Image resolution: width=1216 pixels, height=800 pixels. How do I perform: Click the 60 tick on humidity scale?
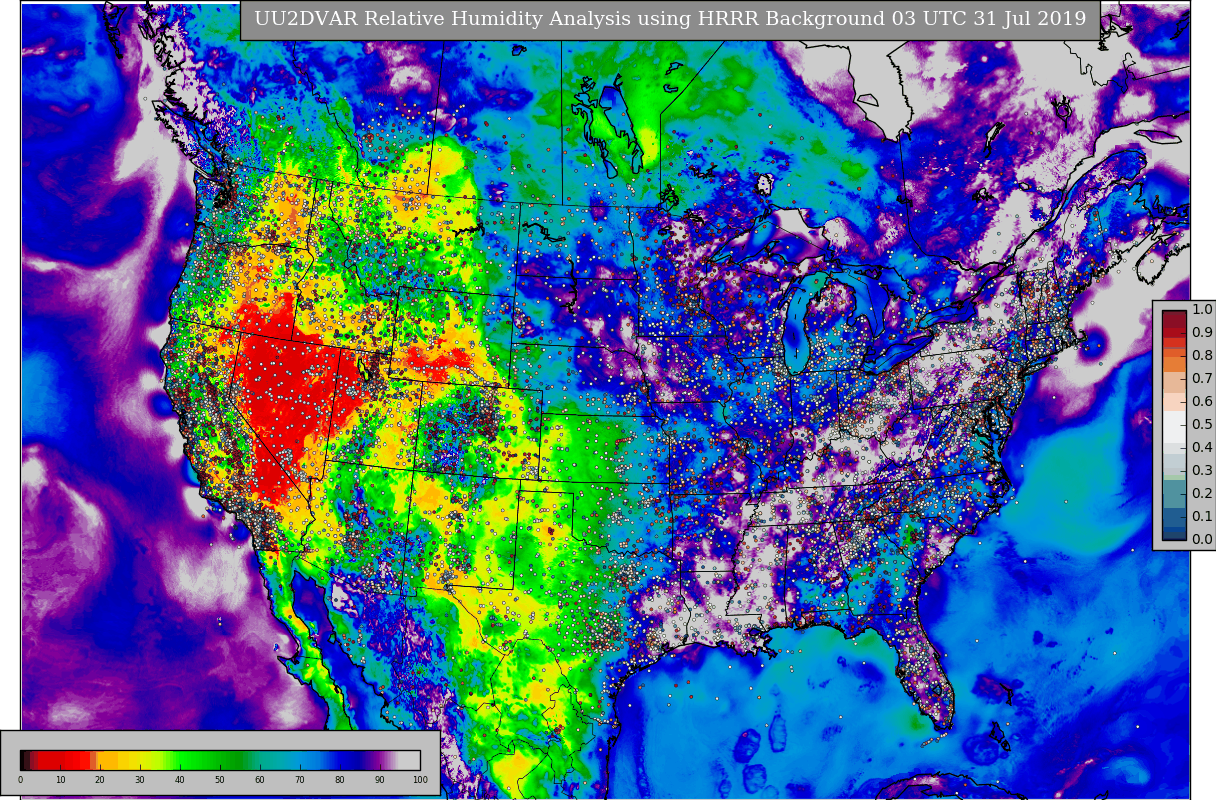pos(260,780)
